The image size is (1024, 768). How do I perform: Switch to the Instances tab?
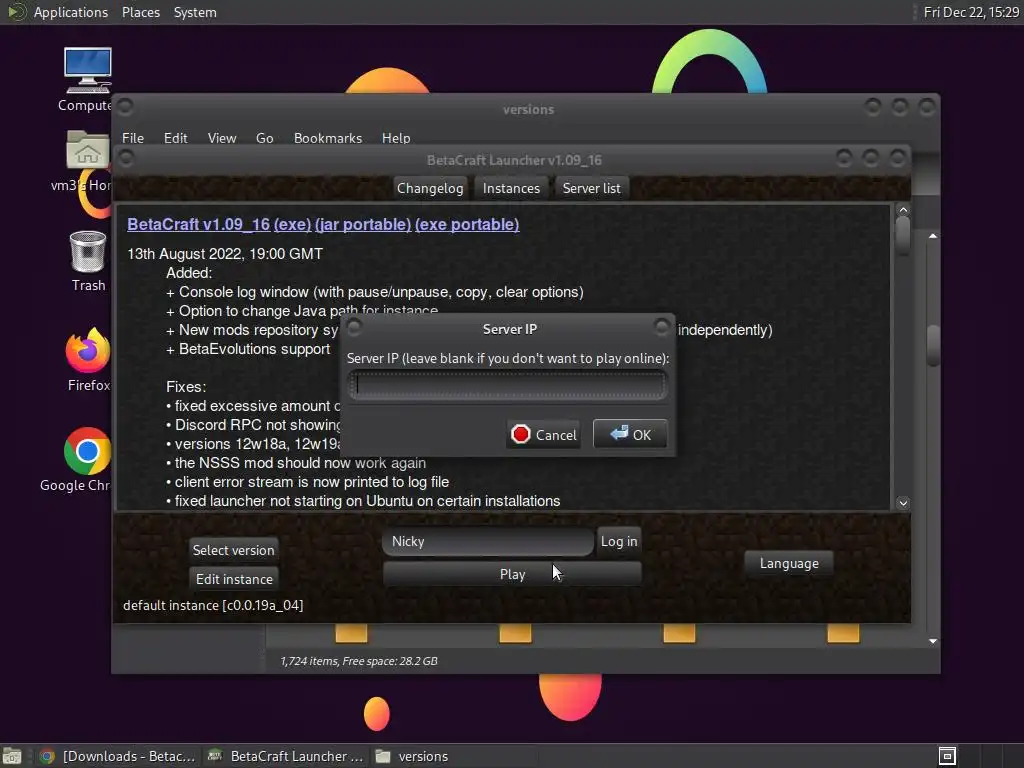(511, 188)
